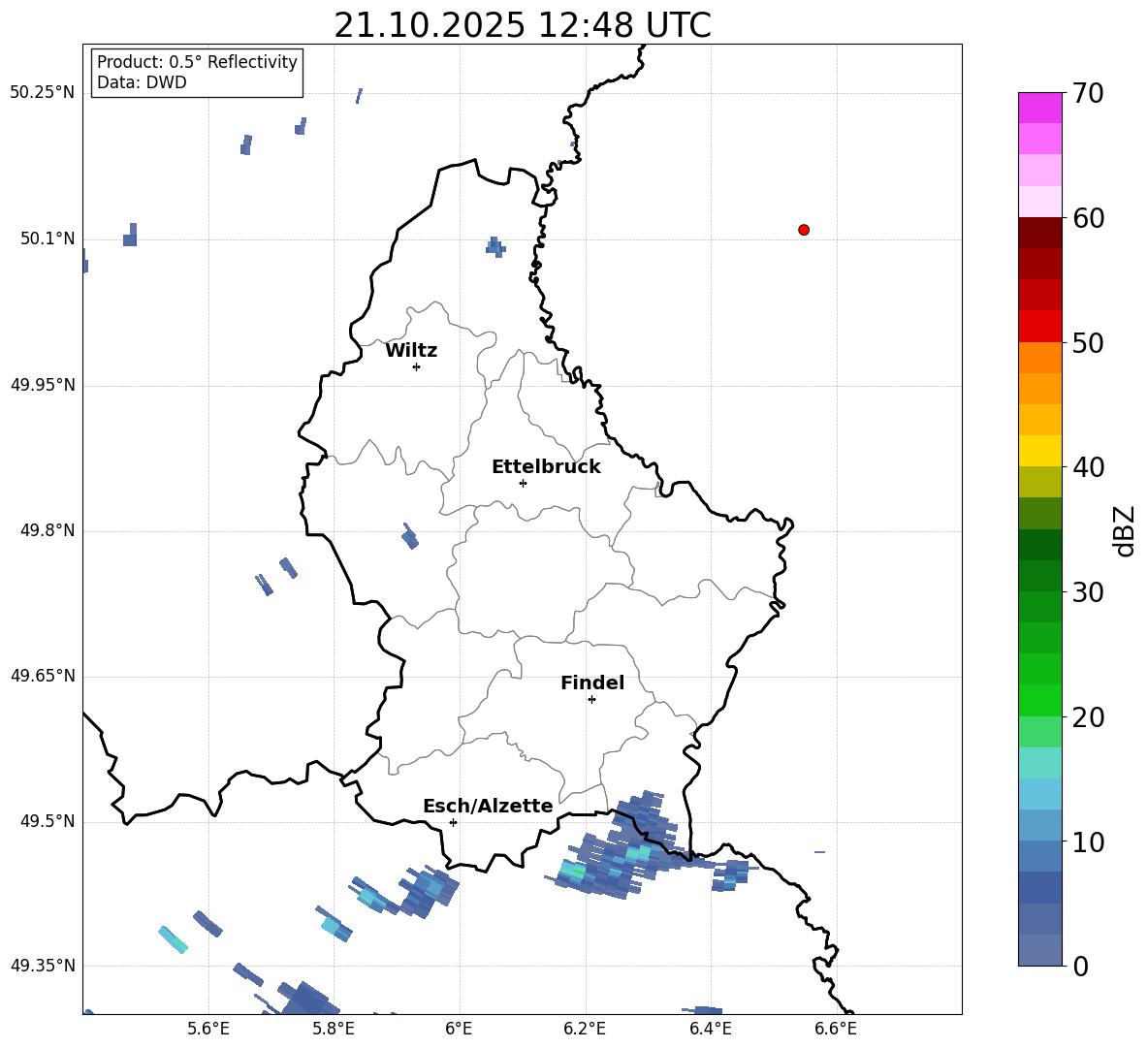Pick the dark maroon swatch just below 60 dBZ
Image resolution: width=1148 pixels, height=1048 pixels.
(1040, 233)
